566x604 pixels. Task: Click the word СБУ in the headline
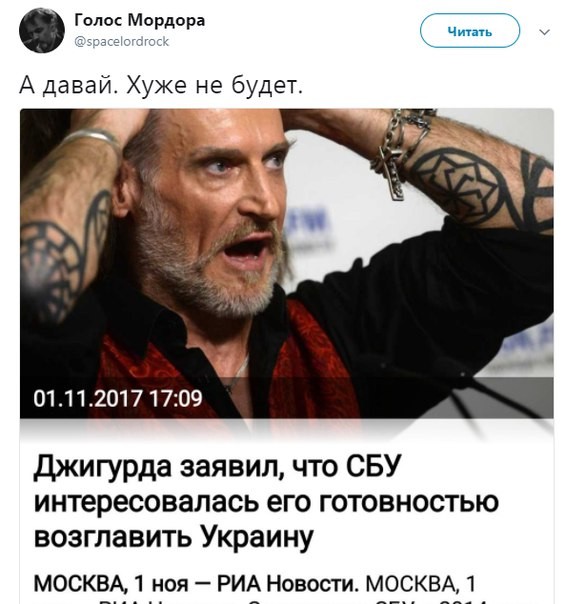coord(373,465)
